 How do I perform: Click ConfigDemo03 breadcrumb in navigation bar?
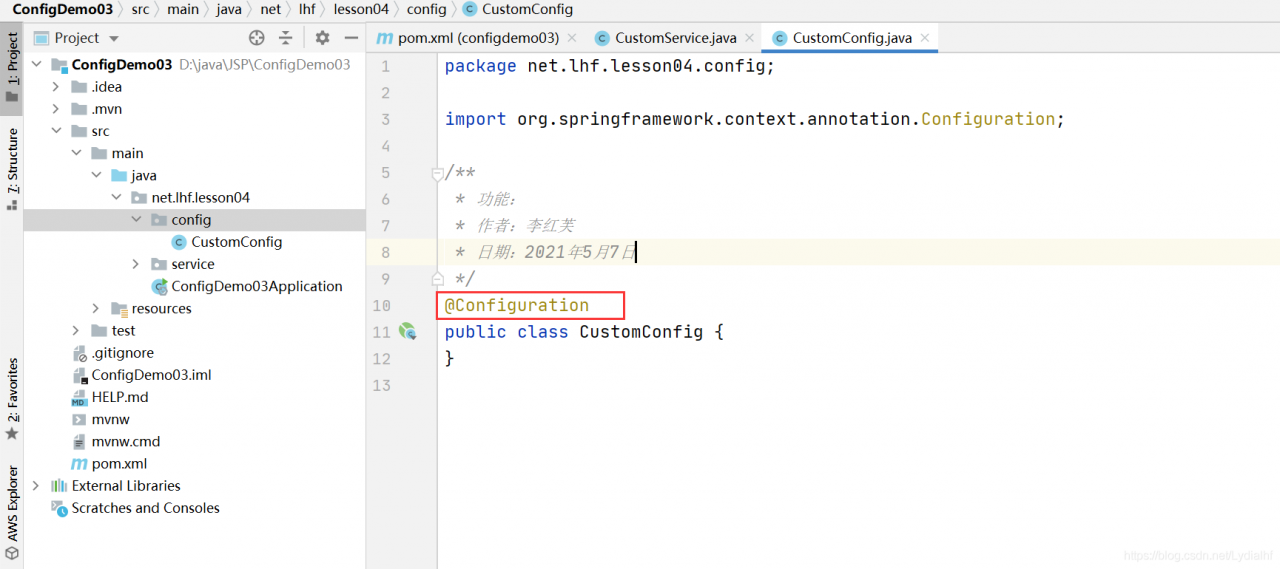pyautogui.click(x=62, y=10)
